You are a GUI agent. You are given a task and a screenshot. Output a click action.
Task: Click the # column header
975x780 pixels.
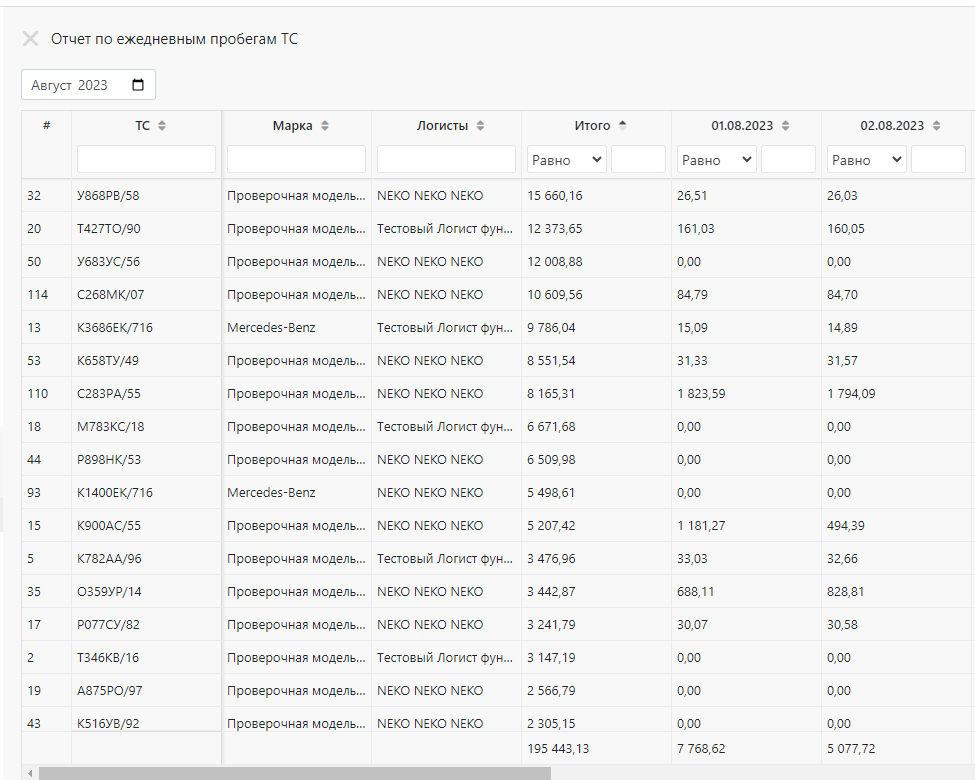(x=47, y=126)
